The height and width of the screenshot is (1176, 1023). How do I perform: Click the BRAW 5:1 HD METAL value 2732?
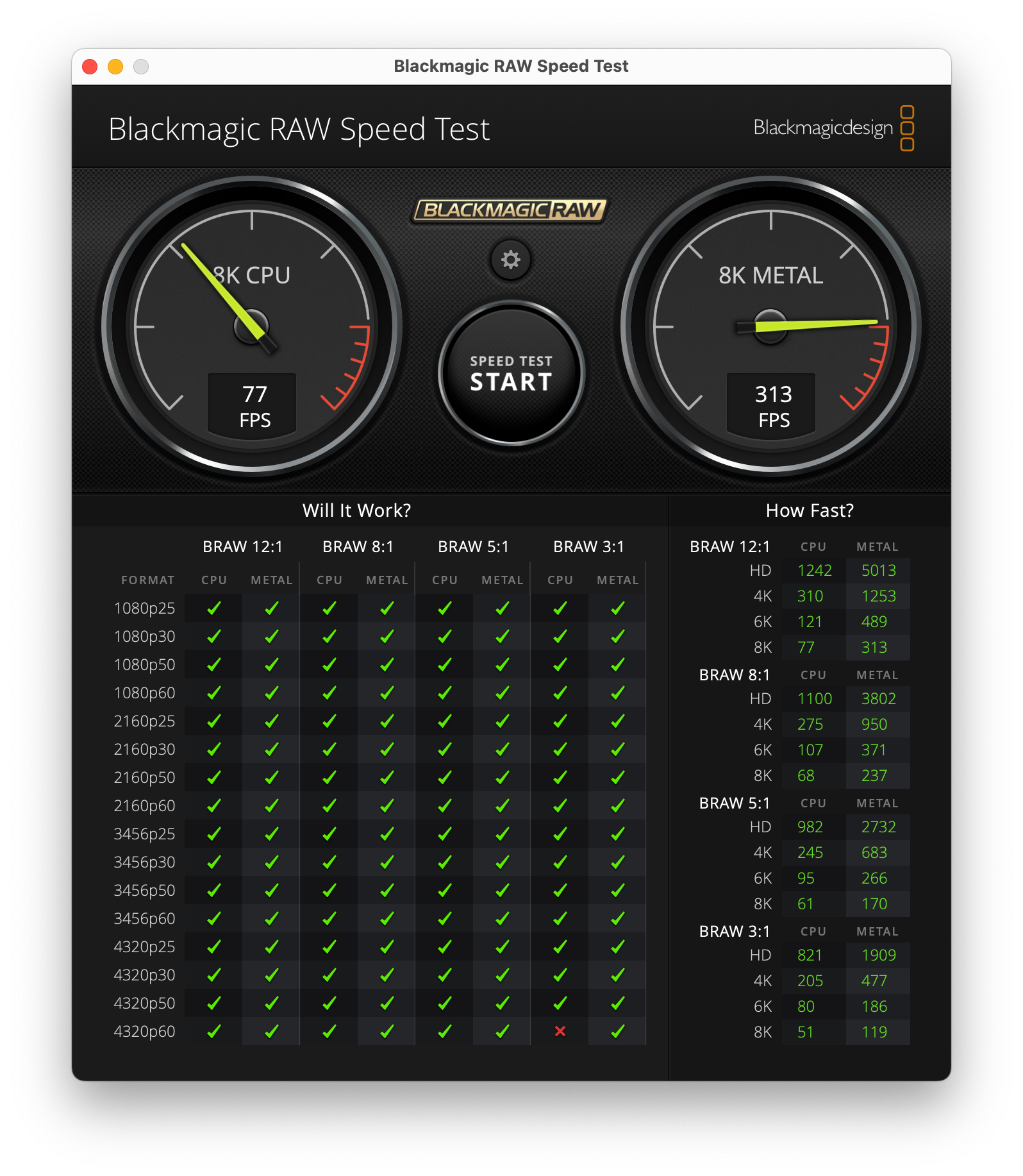tap(879, 827)
